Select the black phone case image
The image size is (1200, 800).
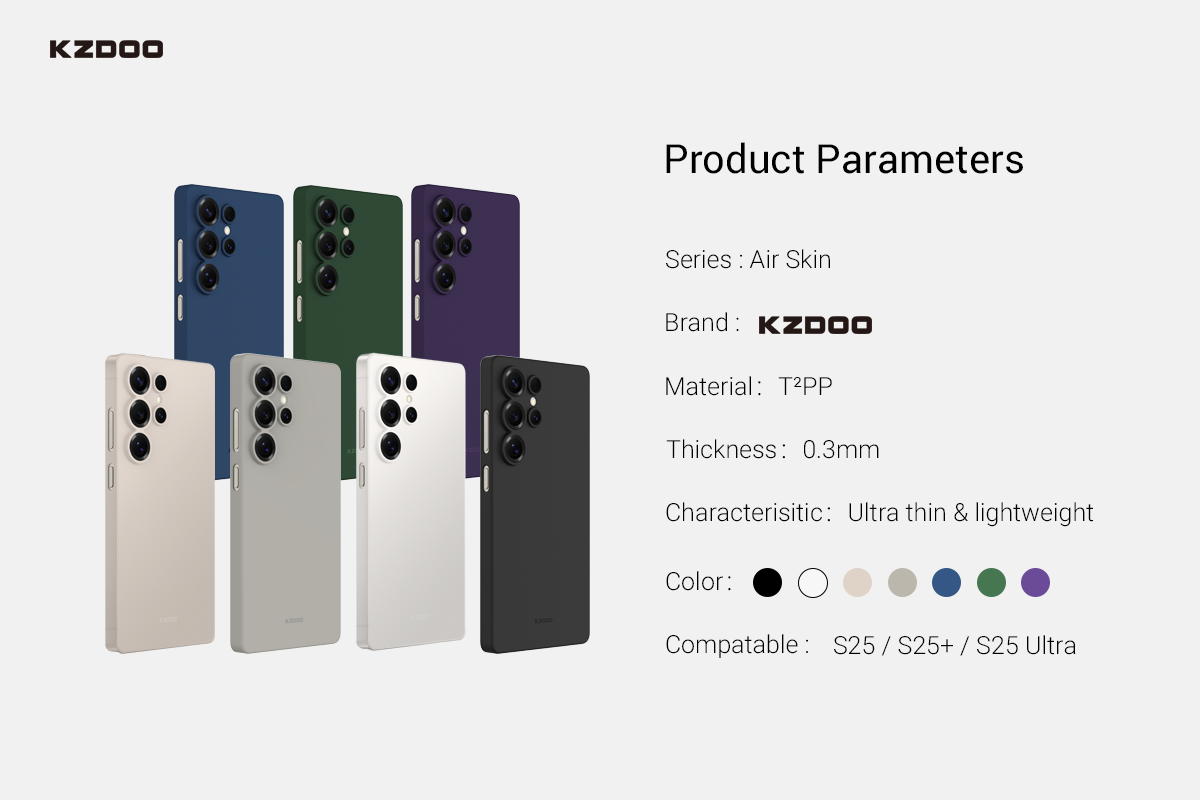pos(535,520)
